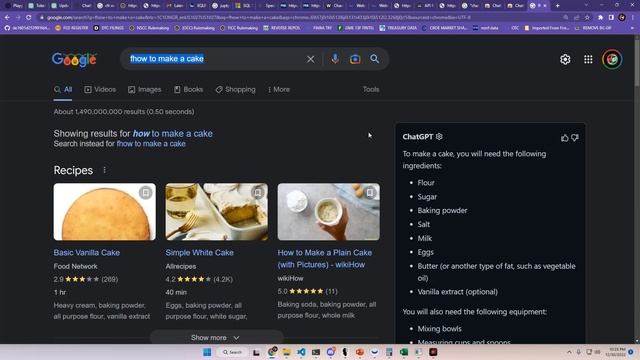The height and width of the screenshot is (360, 640).
Task: Open search by image camera icon
Action: click(355, 59)
